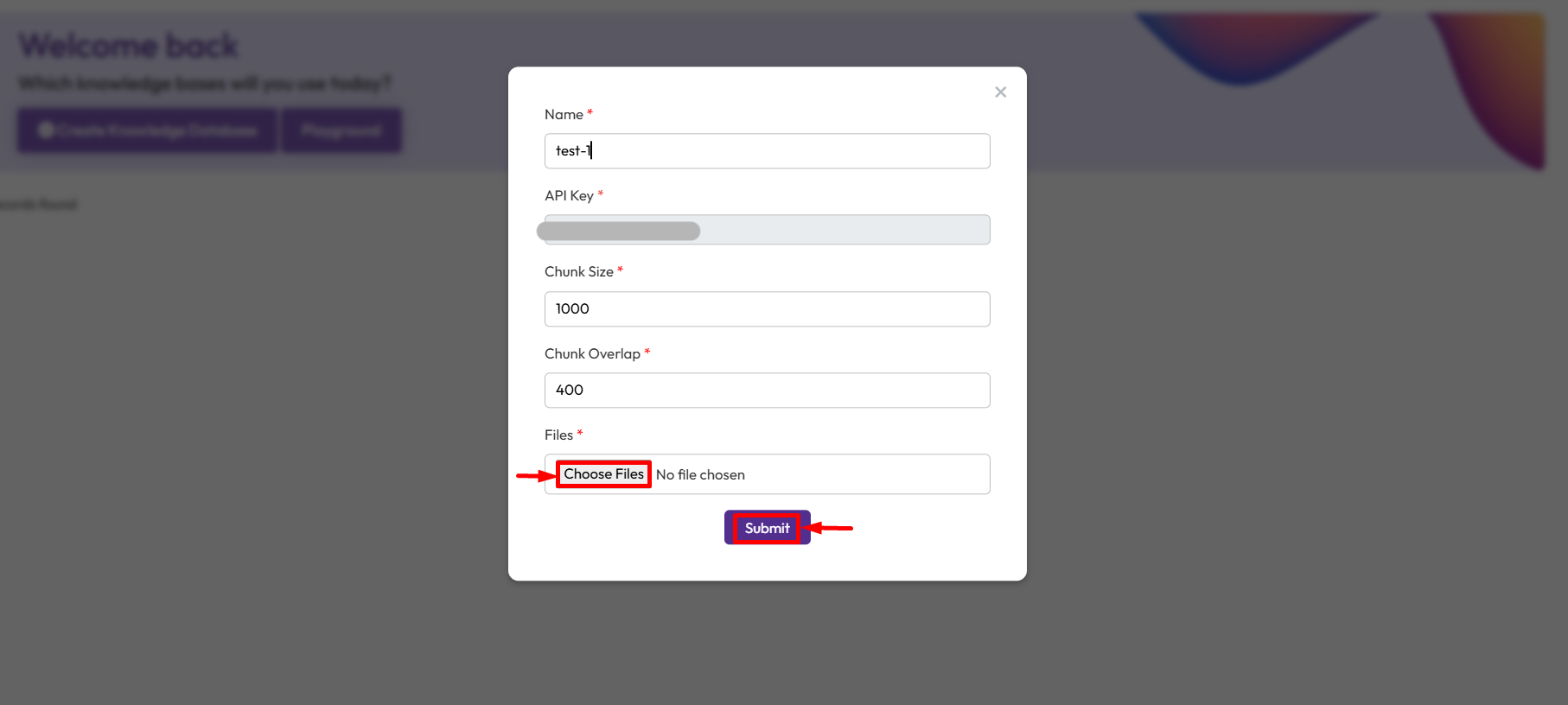Click the Name input field containing test-1
Screen dimensions: 1568x705
767,151
